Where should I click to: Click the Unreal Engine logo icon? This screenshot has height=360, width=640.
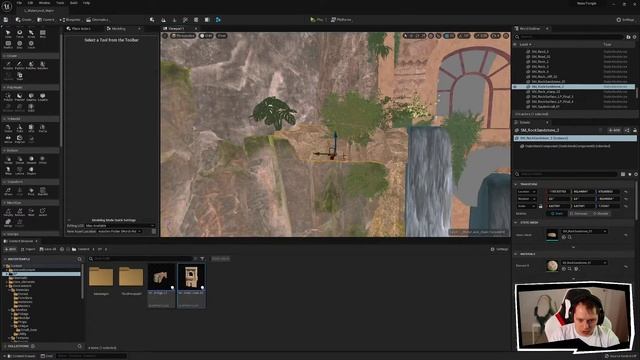[x=7, y=6]
